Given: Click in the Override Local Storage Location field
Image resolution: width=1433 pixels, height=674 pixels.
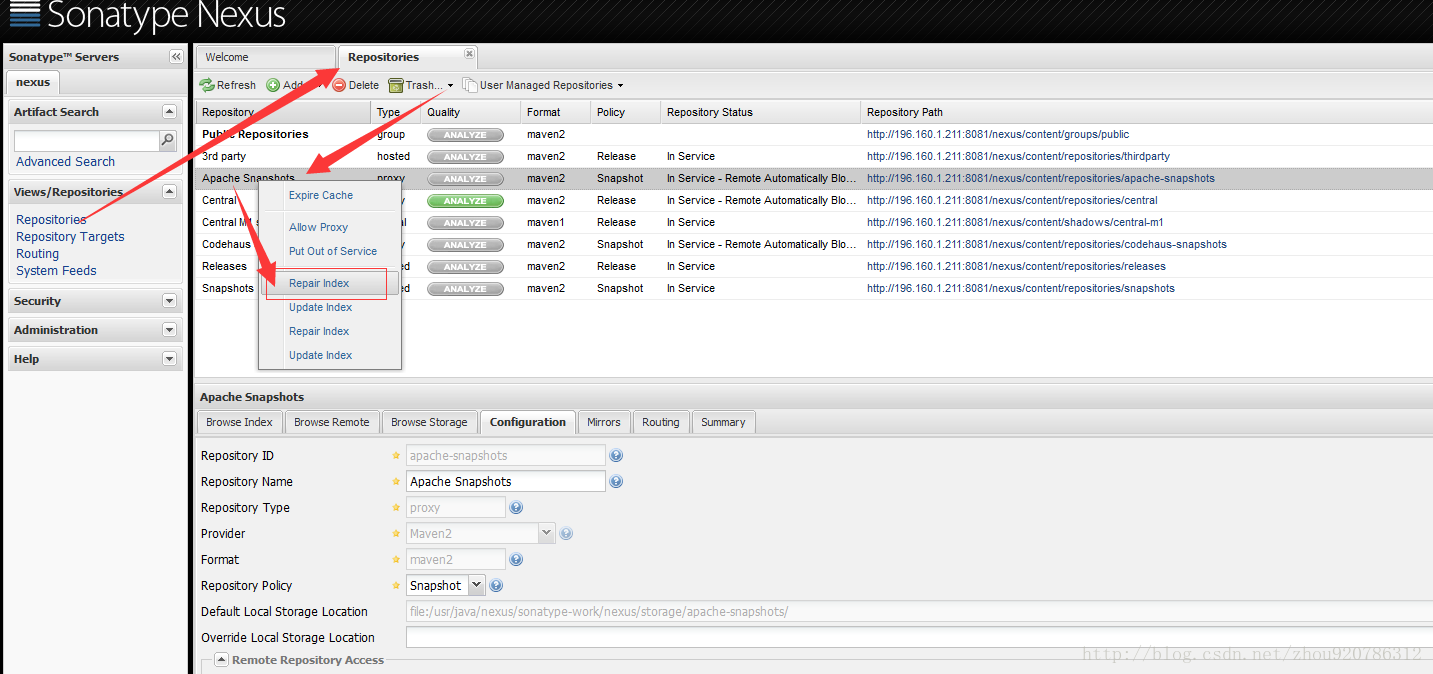Looking at the screenshot, I should 918,637.
